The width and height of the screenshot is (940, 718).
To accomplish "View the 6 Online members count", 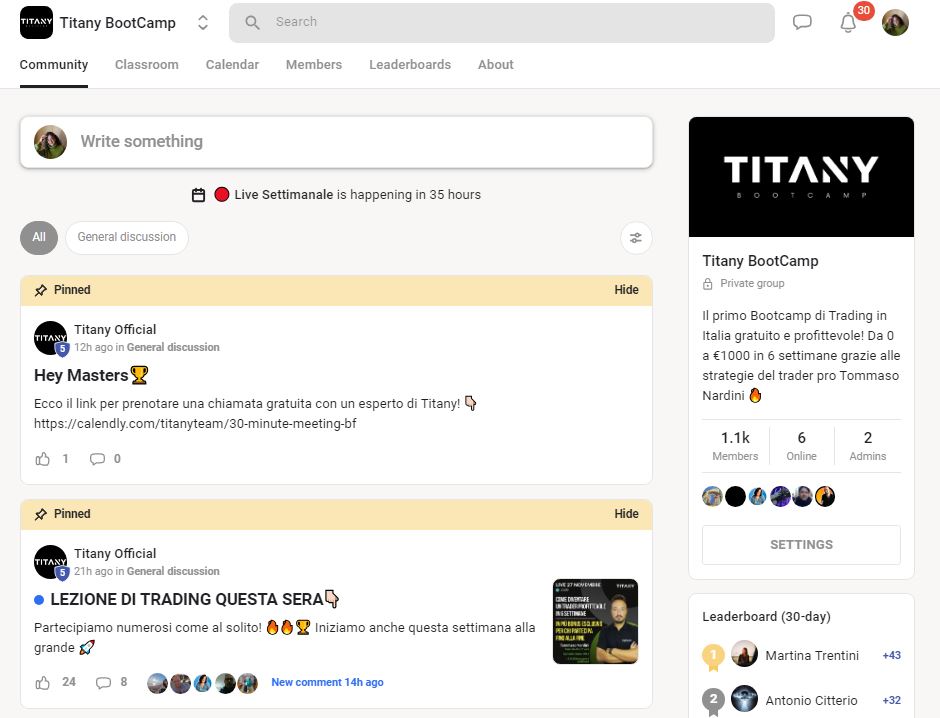I will pyautogui.click(x=802, y=446).
